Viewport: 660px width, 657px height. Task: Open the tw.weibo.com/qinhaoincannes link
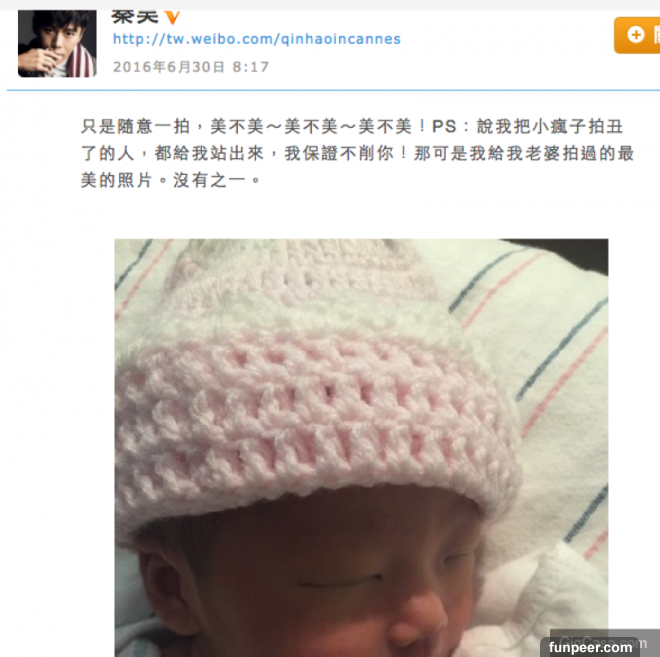257,39
